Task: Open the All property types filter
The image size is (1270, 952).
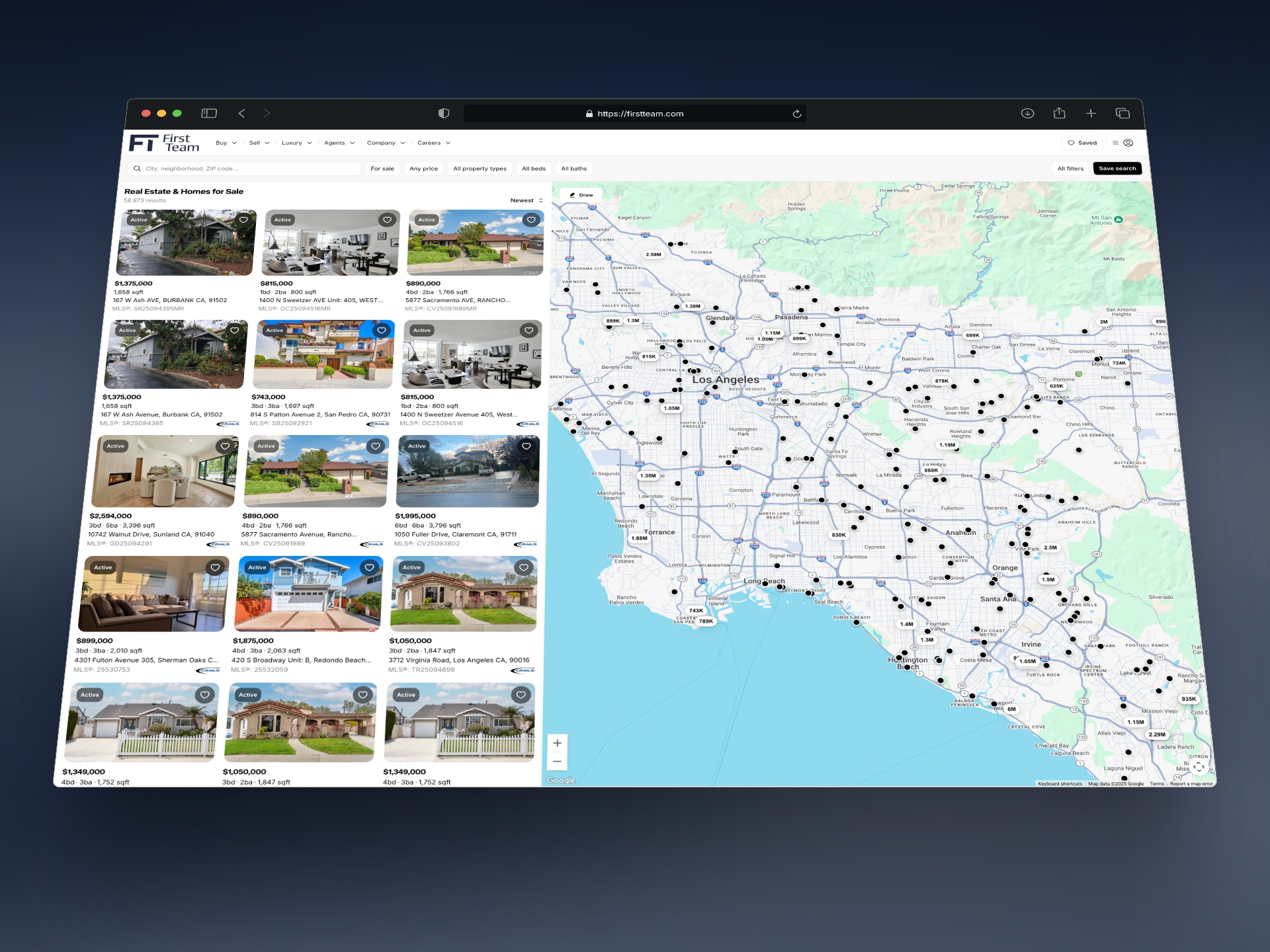Action: tap(480, 169)
